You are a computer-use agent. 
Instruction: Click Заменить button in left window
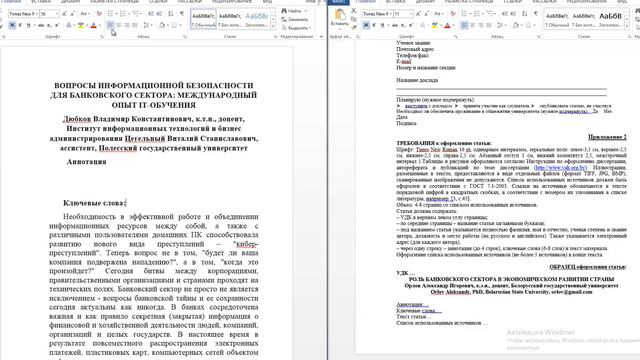[x=295, y=20]
